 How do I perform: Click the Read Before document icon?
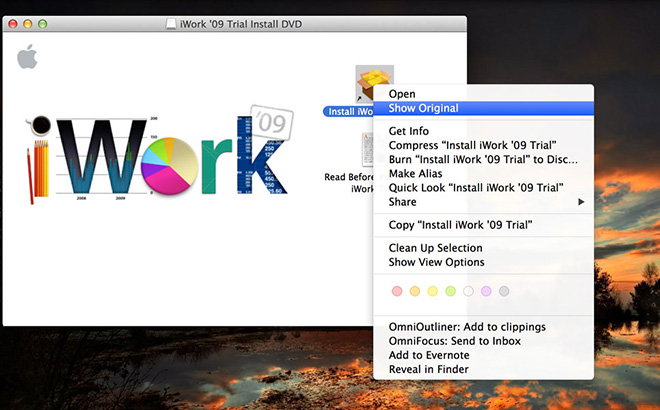click(x=367, y=149)
